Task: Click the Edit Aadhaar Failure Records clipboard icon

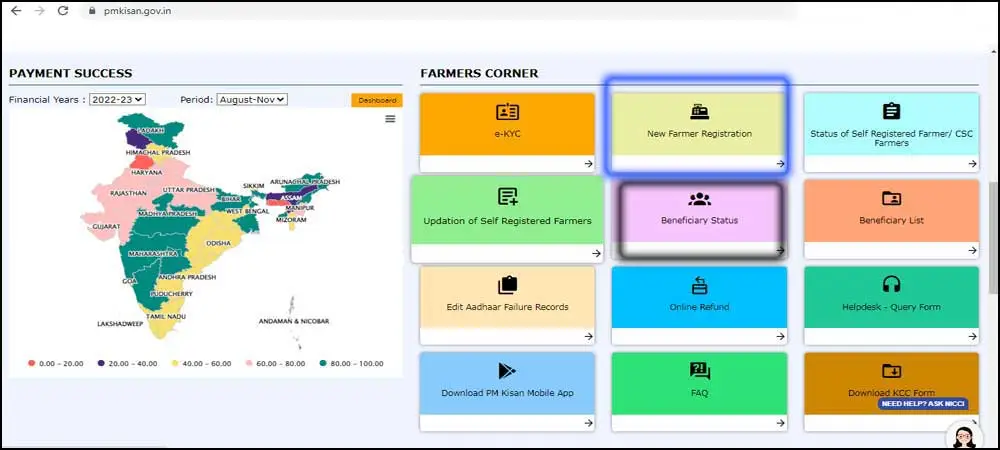Action: tap(507, 285)
